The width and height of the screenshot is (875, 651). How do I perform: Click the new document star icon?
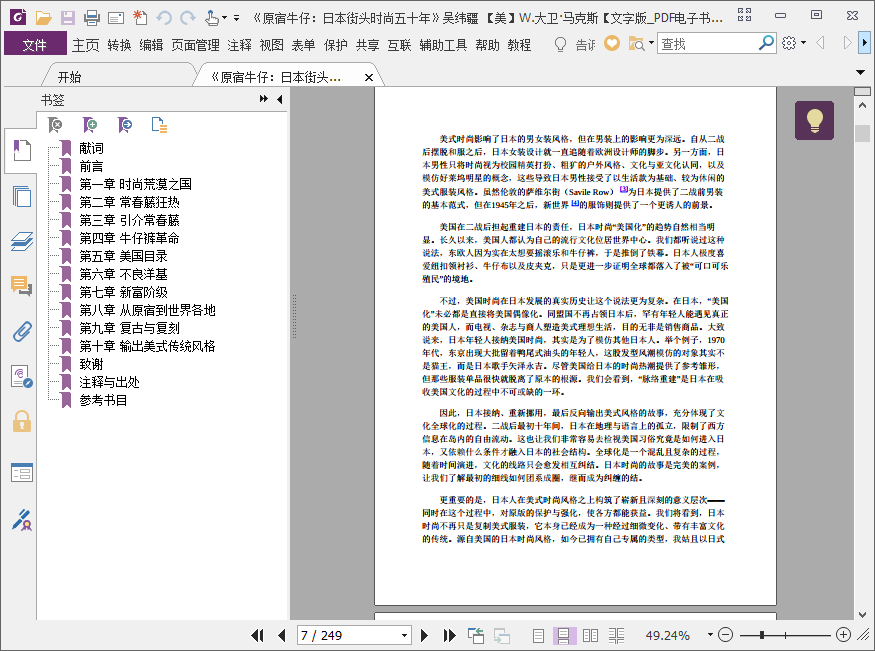click(x=140, y=18)
